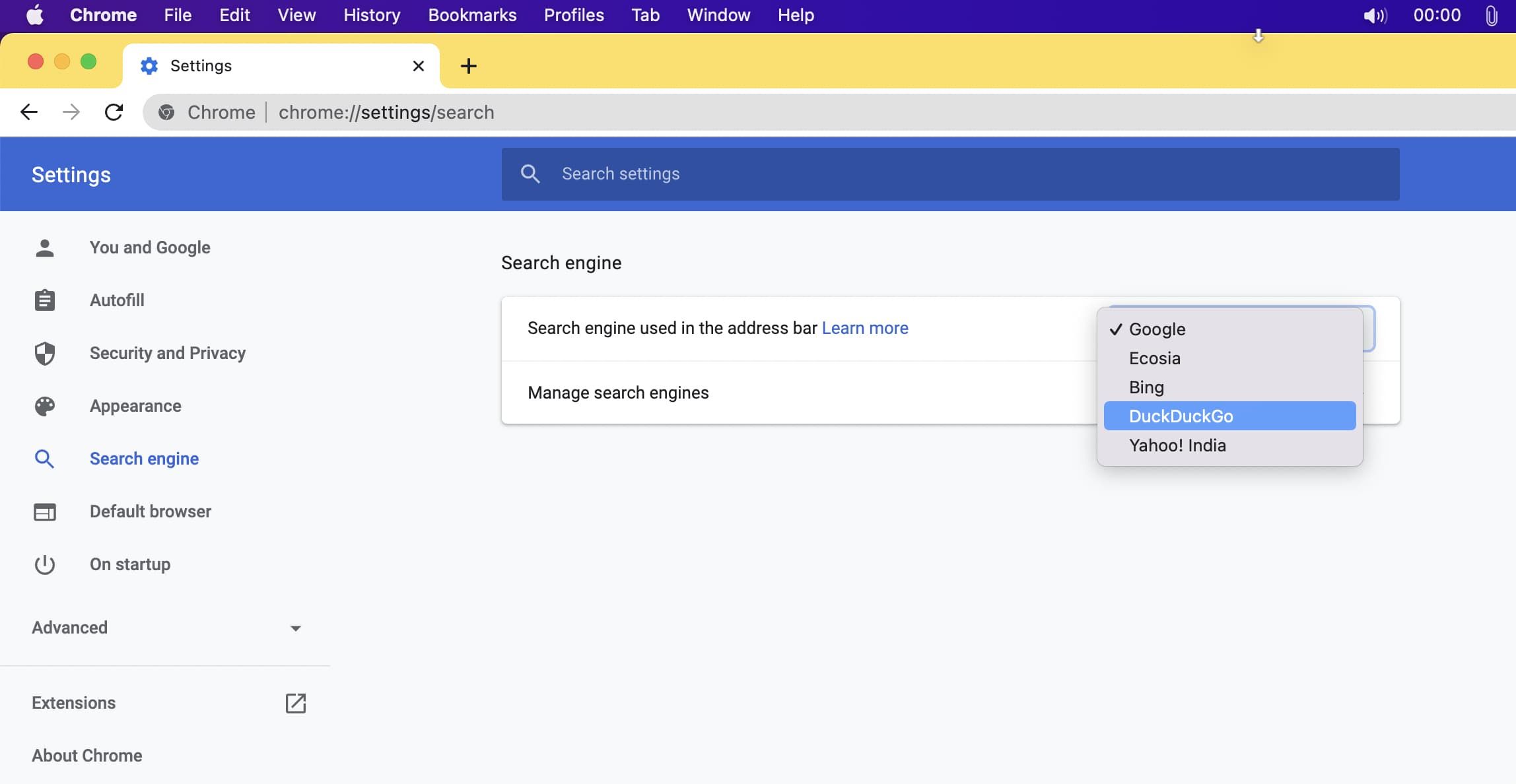Screen dimensions: 1516x784
Task: Click the Advanced label
Action: pyautogui.click(x=69, y=628)
